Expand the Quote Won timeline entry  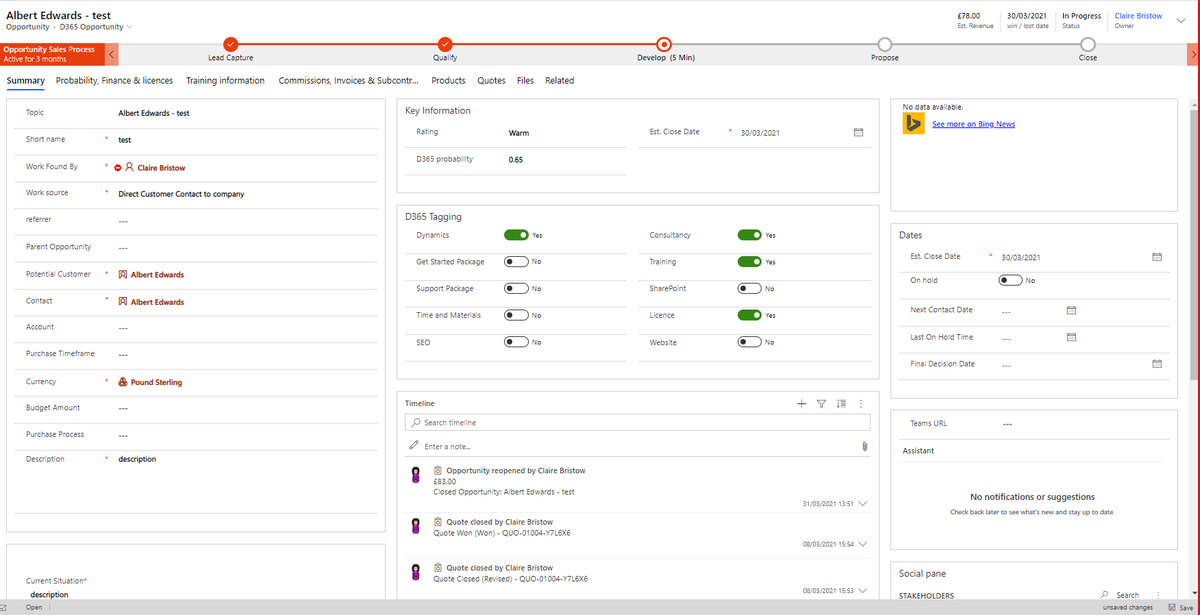(x=863, y=544)
